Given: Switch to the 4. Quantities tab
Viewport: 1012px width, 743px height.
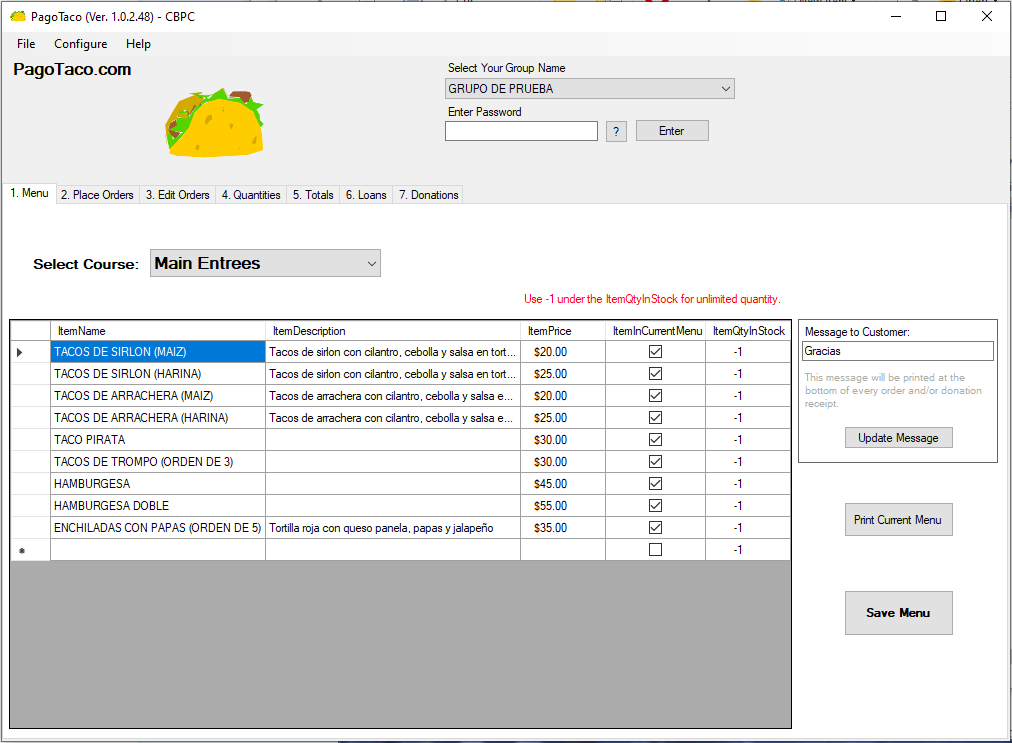Looking at the screenshot, I should point(251,195).
